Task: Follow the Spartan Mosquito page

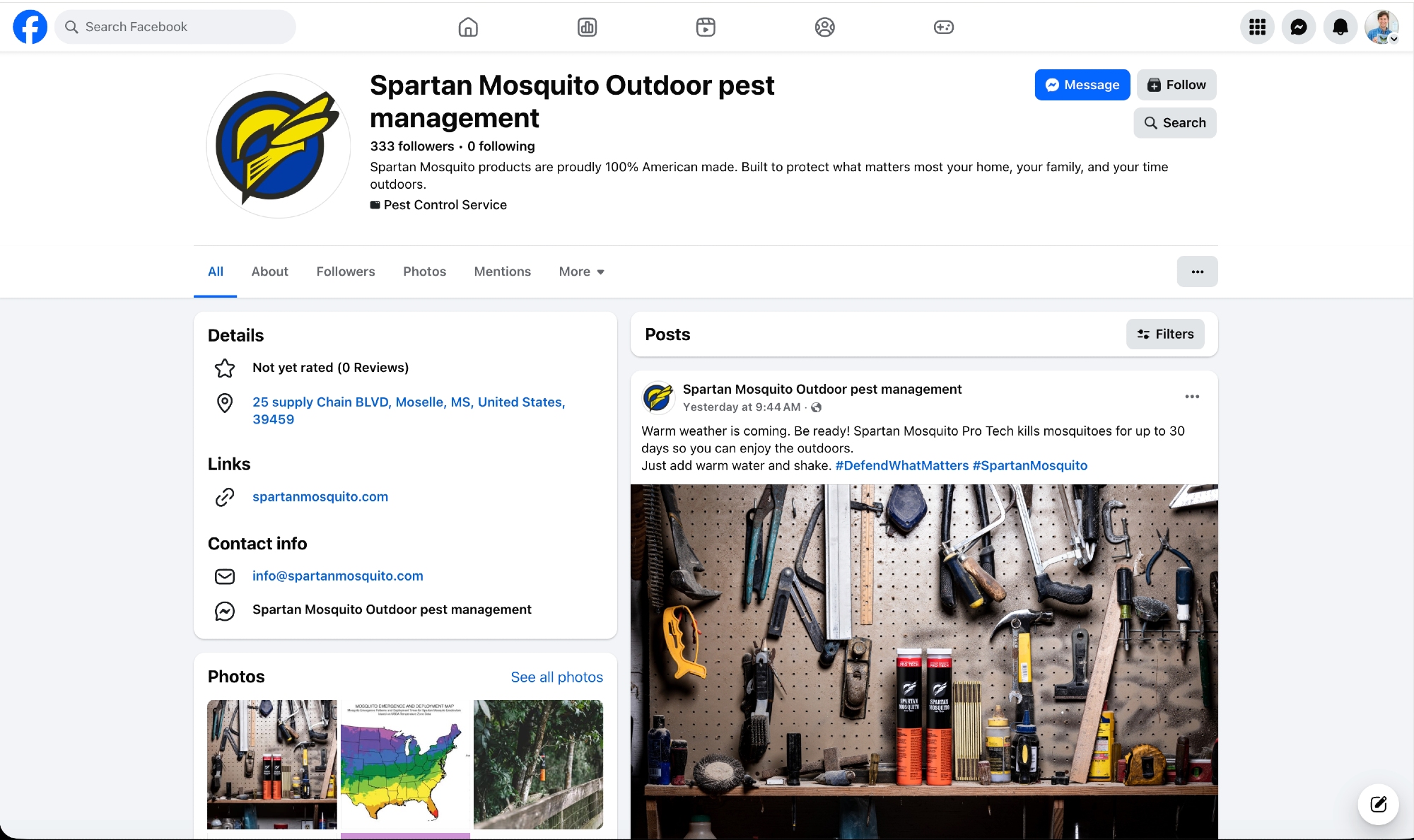Action: pyautogui.click(x=1176, y=85)
